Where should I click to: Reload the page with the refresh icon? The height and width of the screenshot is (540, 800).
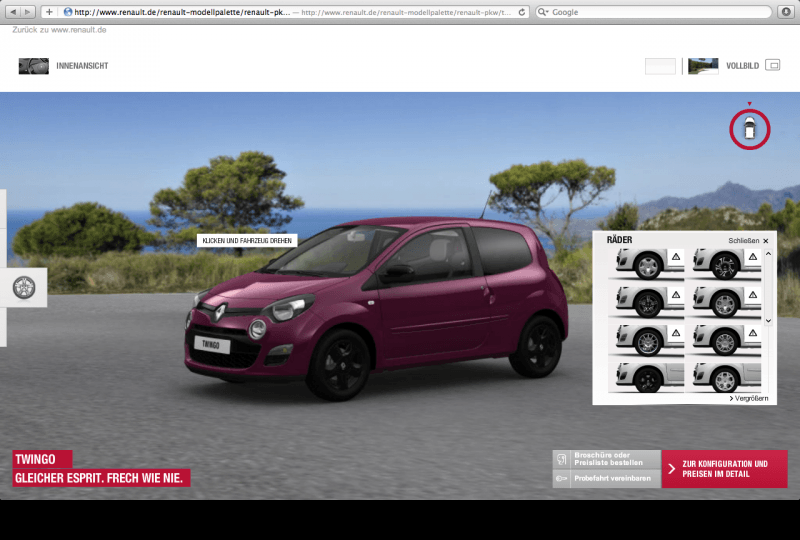[521, 12]
